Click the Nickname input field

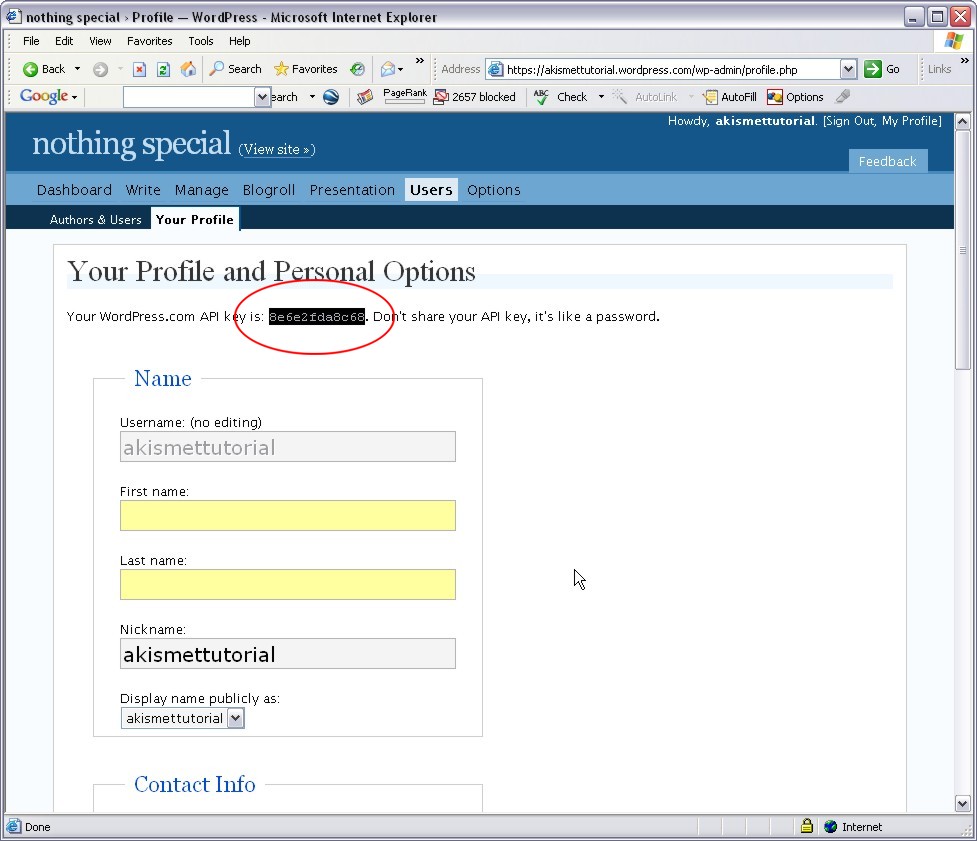[288, 653]
